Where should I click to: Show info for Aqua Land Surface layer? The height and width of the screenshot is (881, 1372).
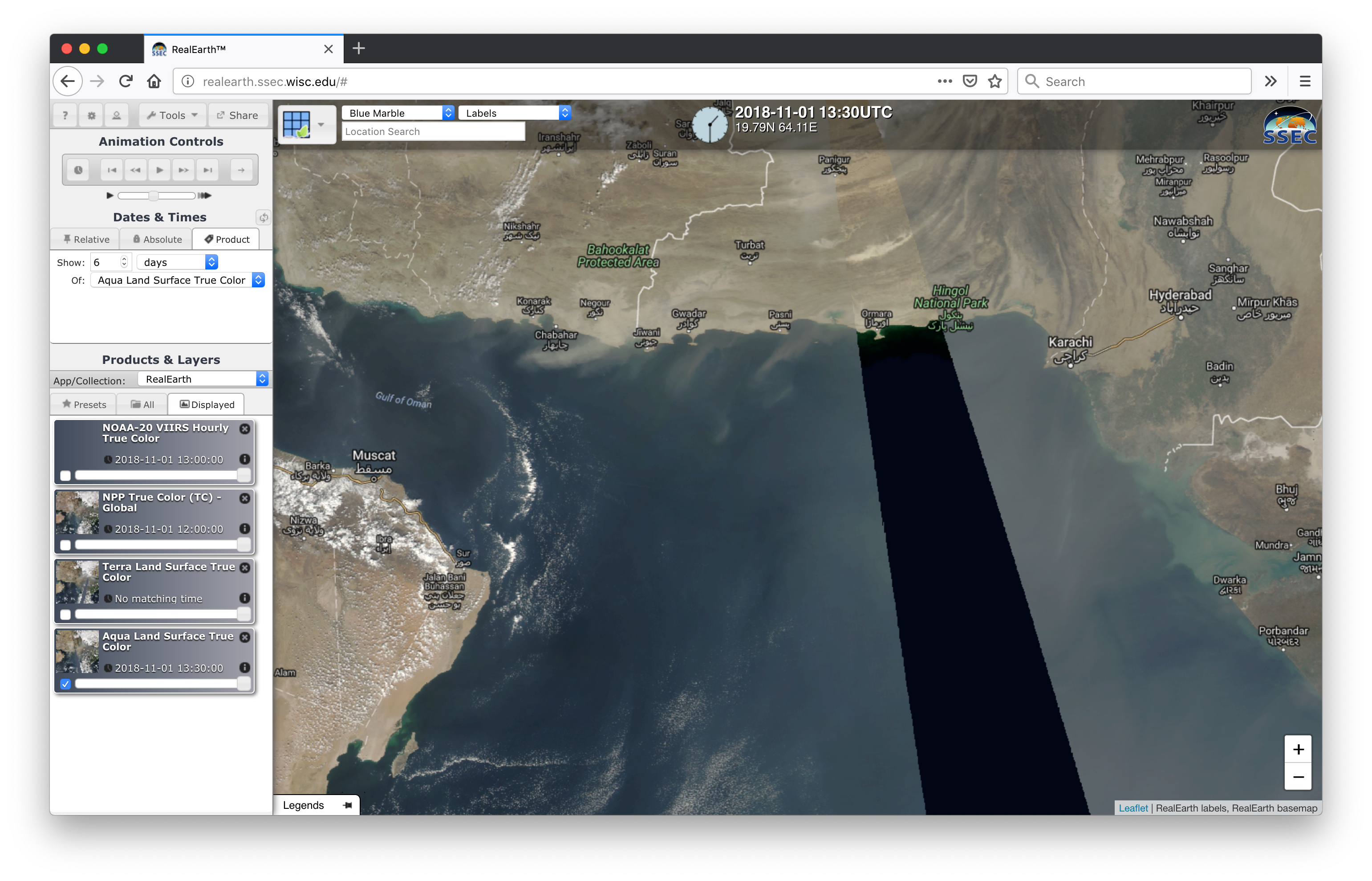pyautogui.click(x=245, y=668)
